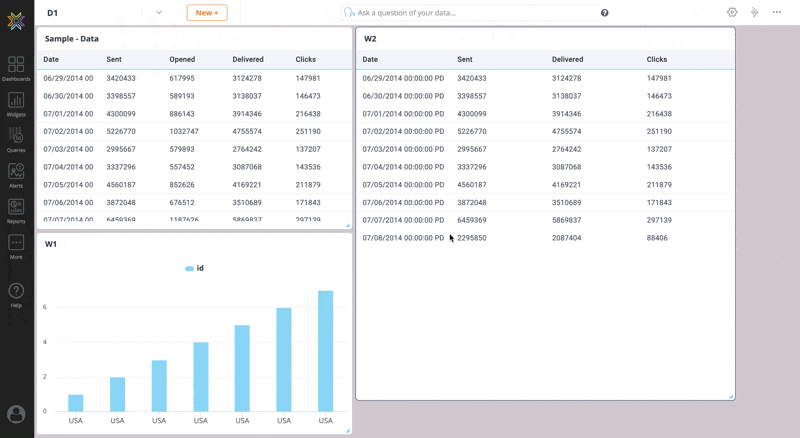Expand the D1 dashboard dropdown
Screen dimensions: 800x438
(159, 12)
